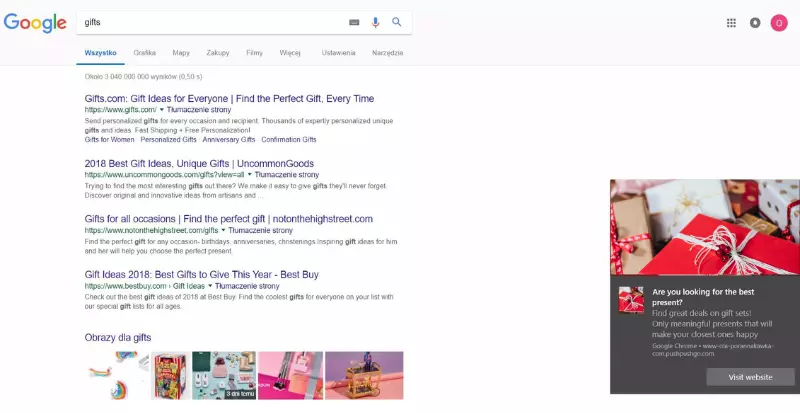Open the Anniversary Gifts sitelink
This screenshot has height=413, width=800.
pos(229,139)
